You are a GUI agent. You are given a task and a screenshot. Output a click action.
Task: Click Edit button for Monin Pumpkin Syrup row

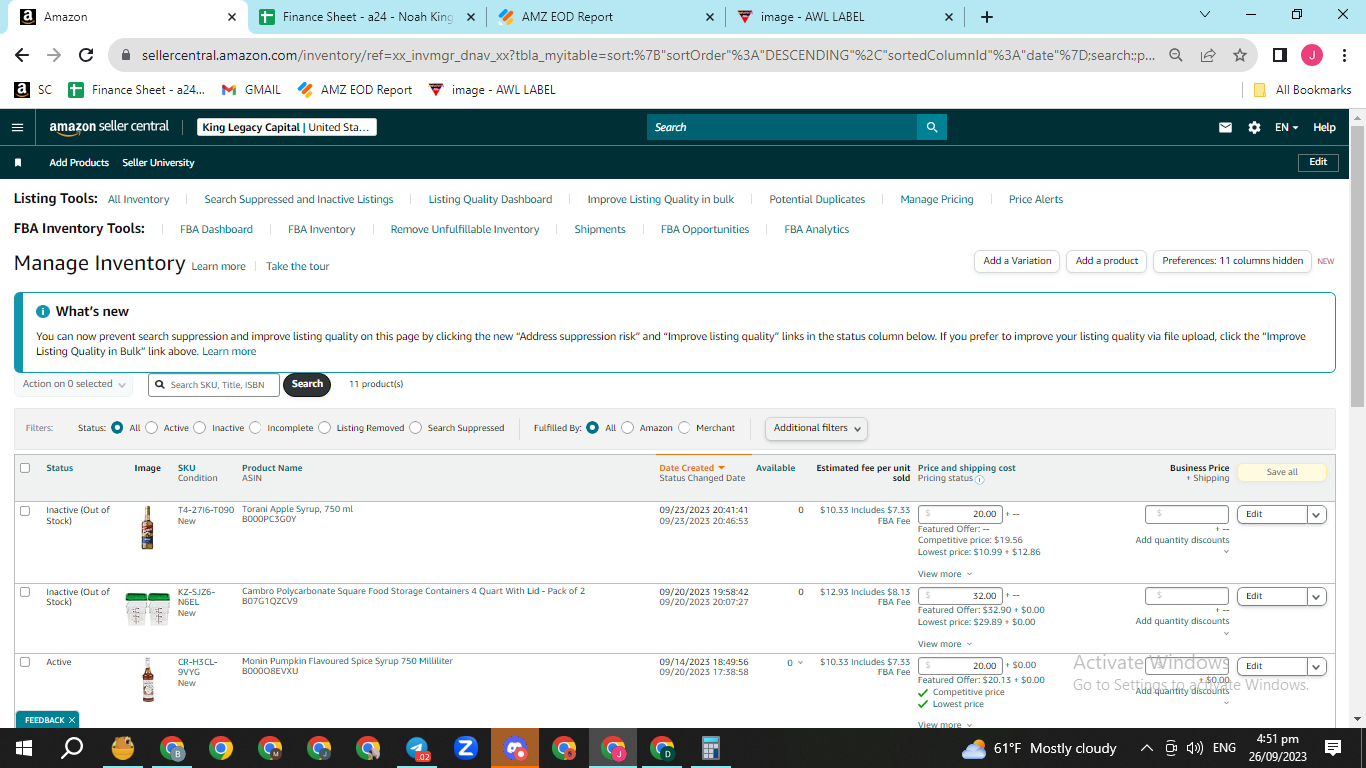point(1272,666)
